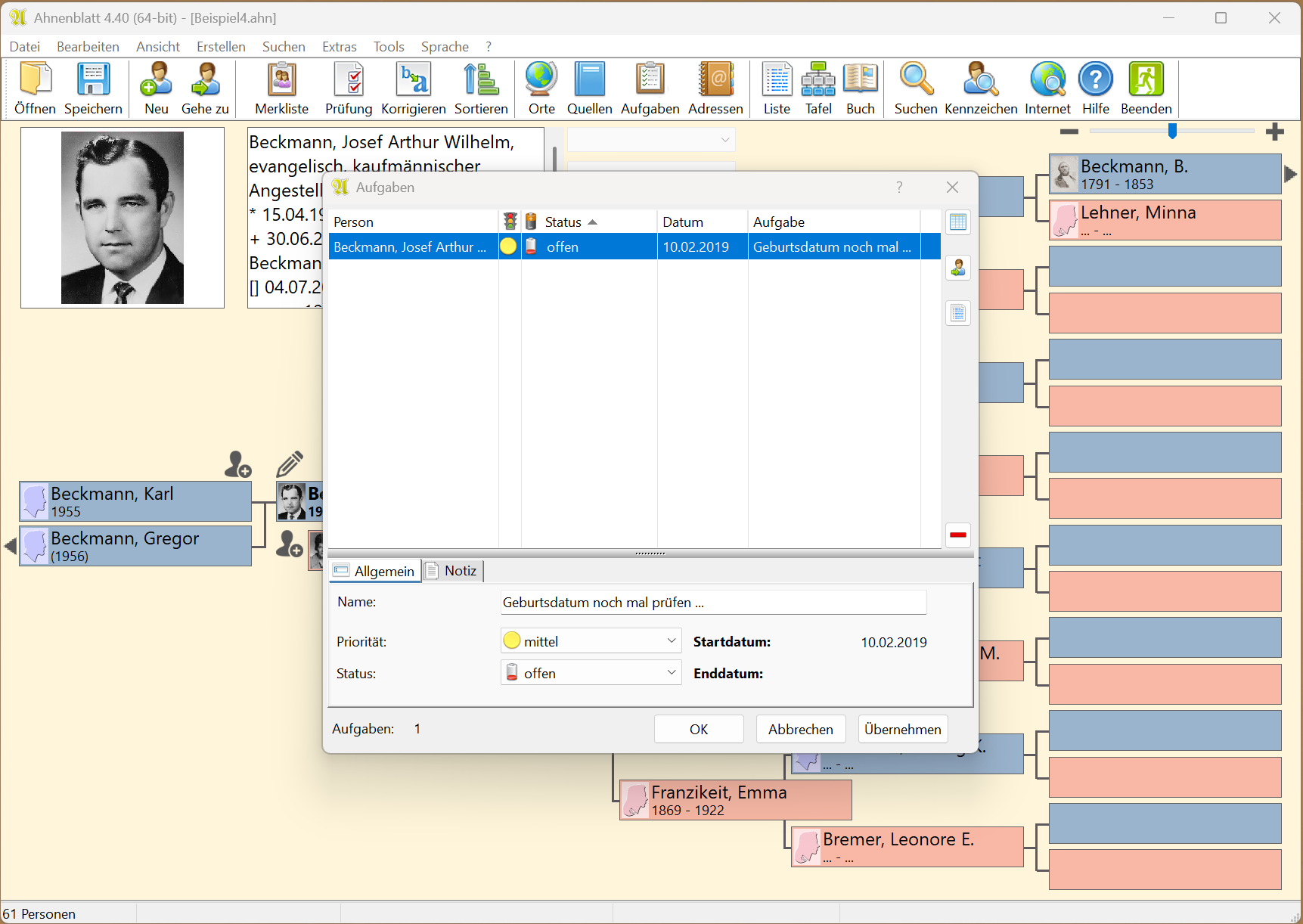Image resolution: width=1303 pixels, height=924 pixels.
Task: Expand the Priorität dropdown
Action: 671,641
